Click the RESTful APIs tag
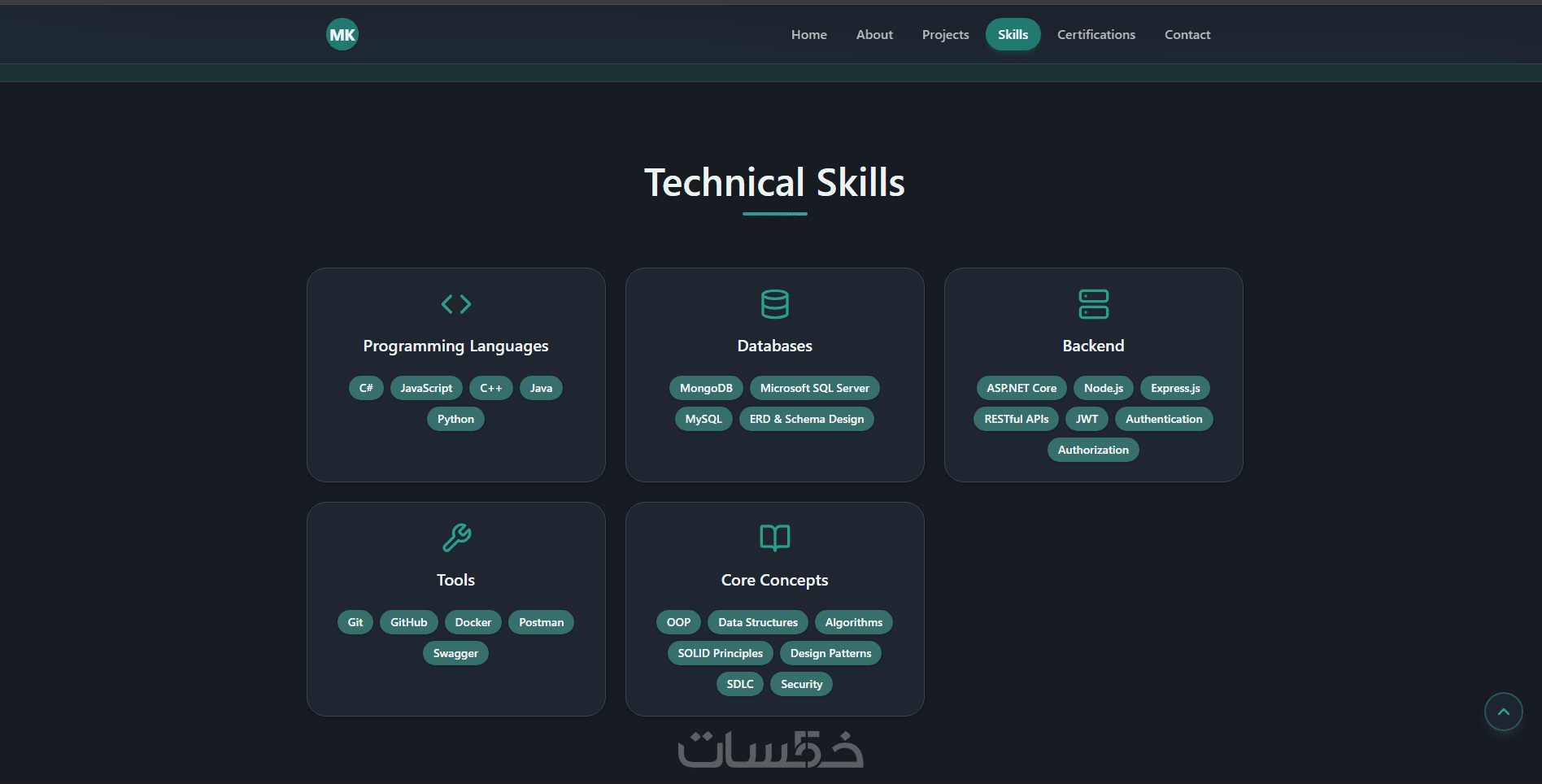1542x784 pixels. point(1017,419)
